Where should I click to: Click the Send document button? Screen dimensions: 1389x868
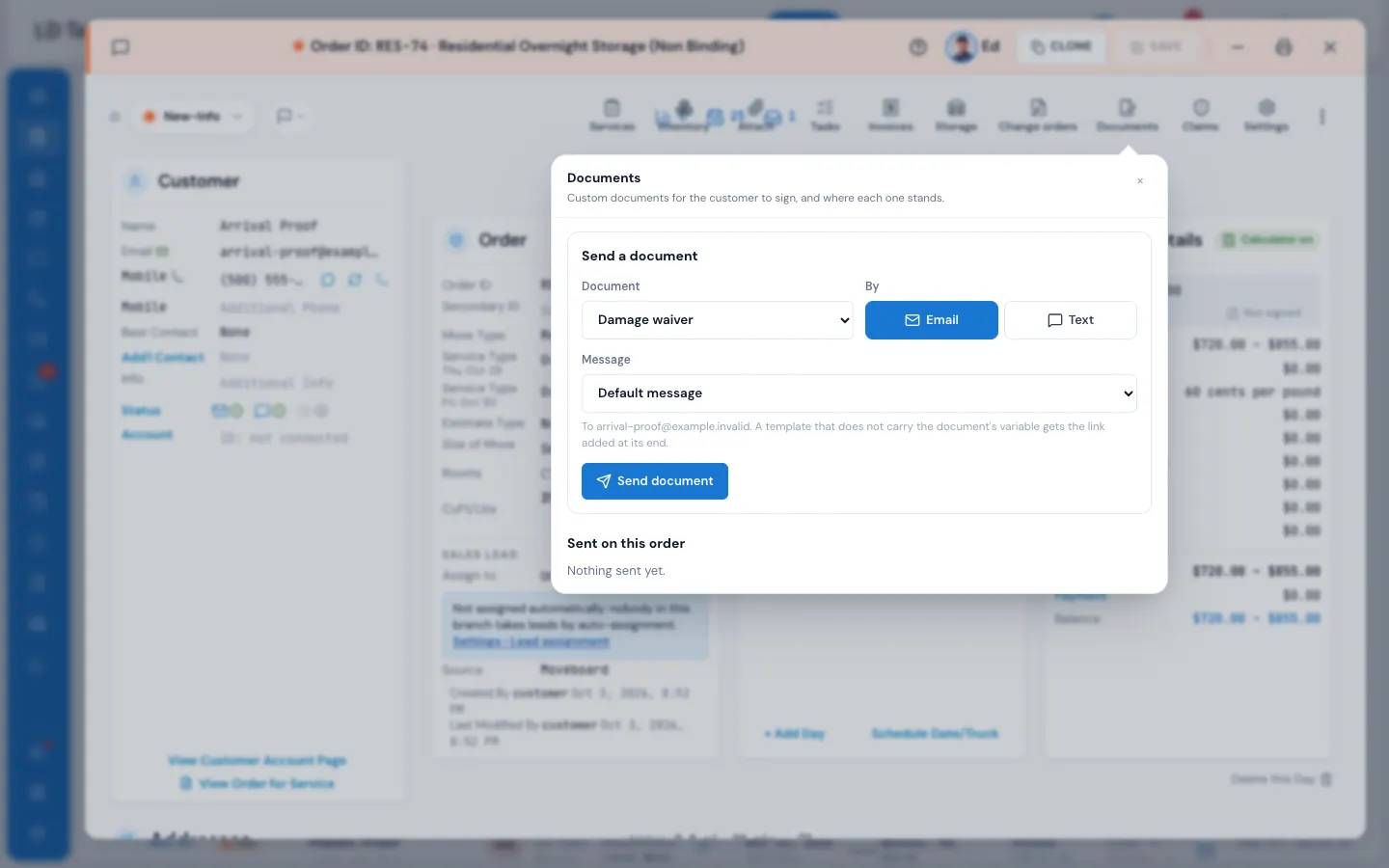655,481
